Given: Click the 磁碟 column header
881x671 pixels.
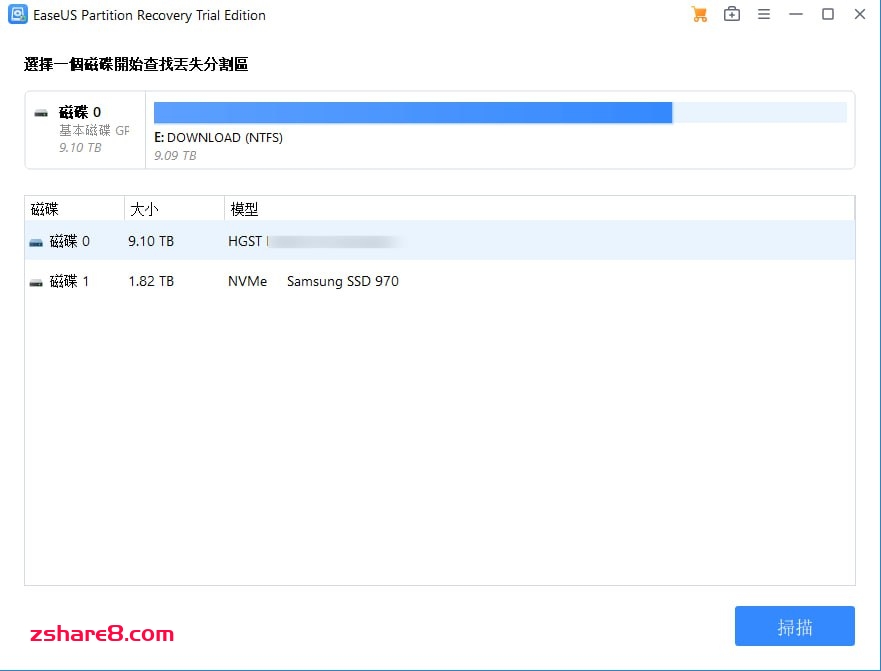Looking at the screenshot, I should [45, 208].
